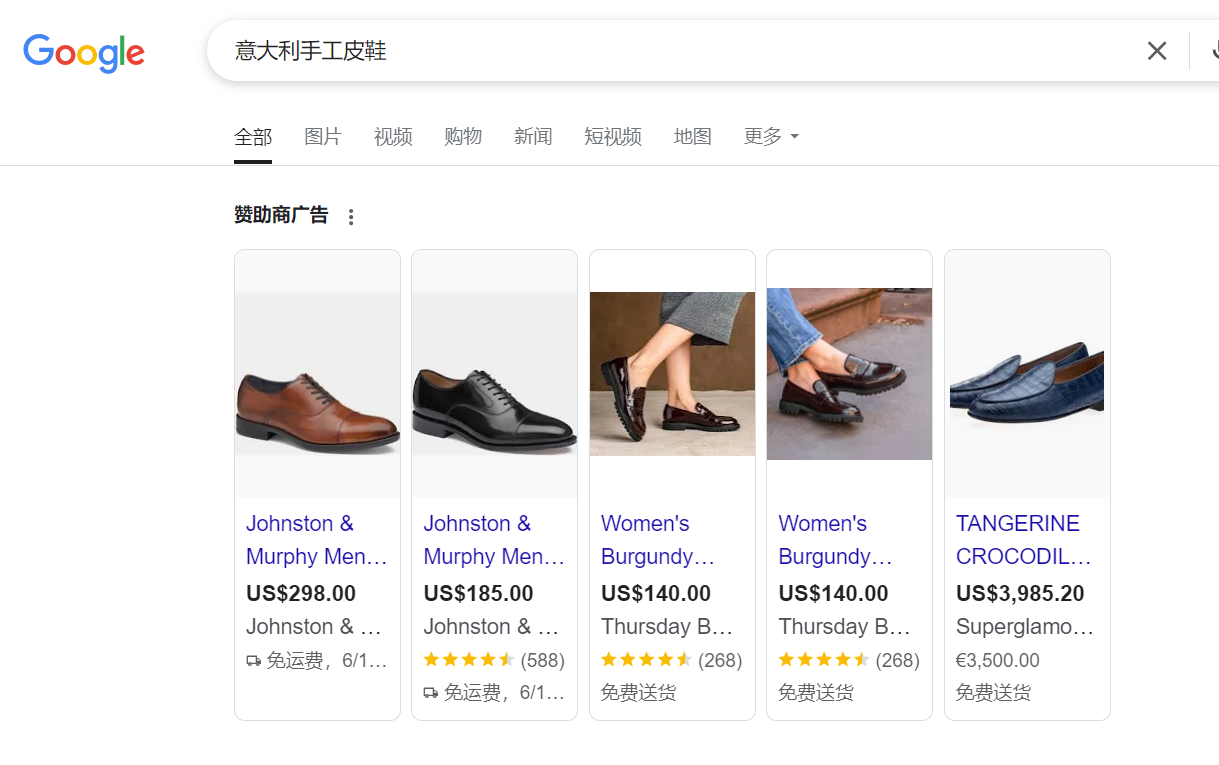
Task: Select the 全部 tab
Action: click(253, 137)
